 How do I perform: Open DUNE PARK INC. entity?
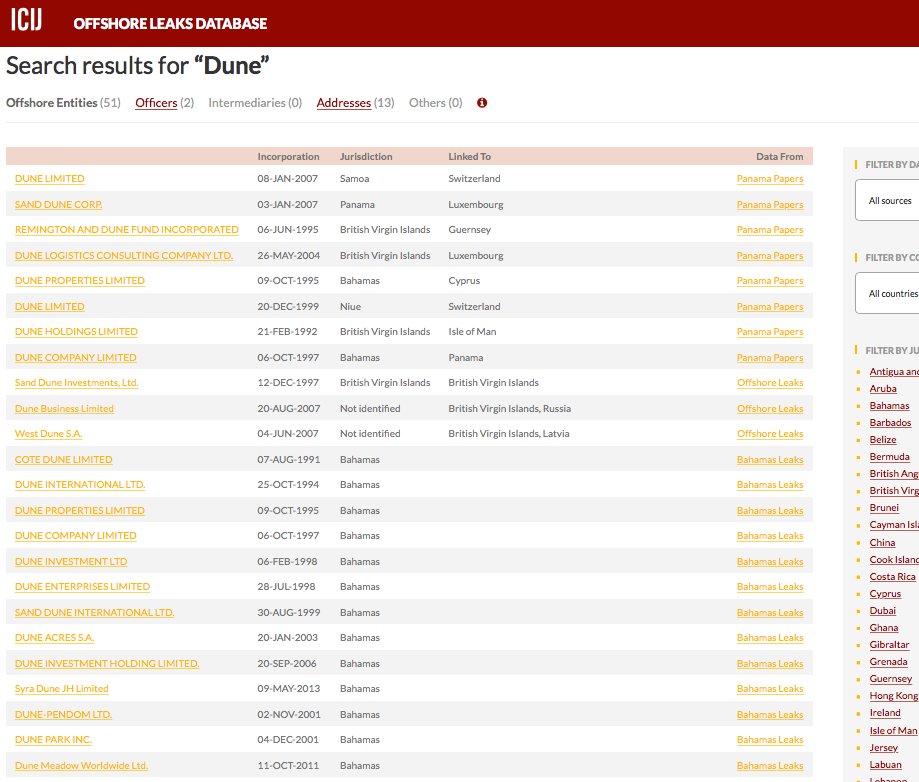53,740
